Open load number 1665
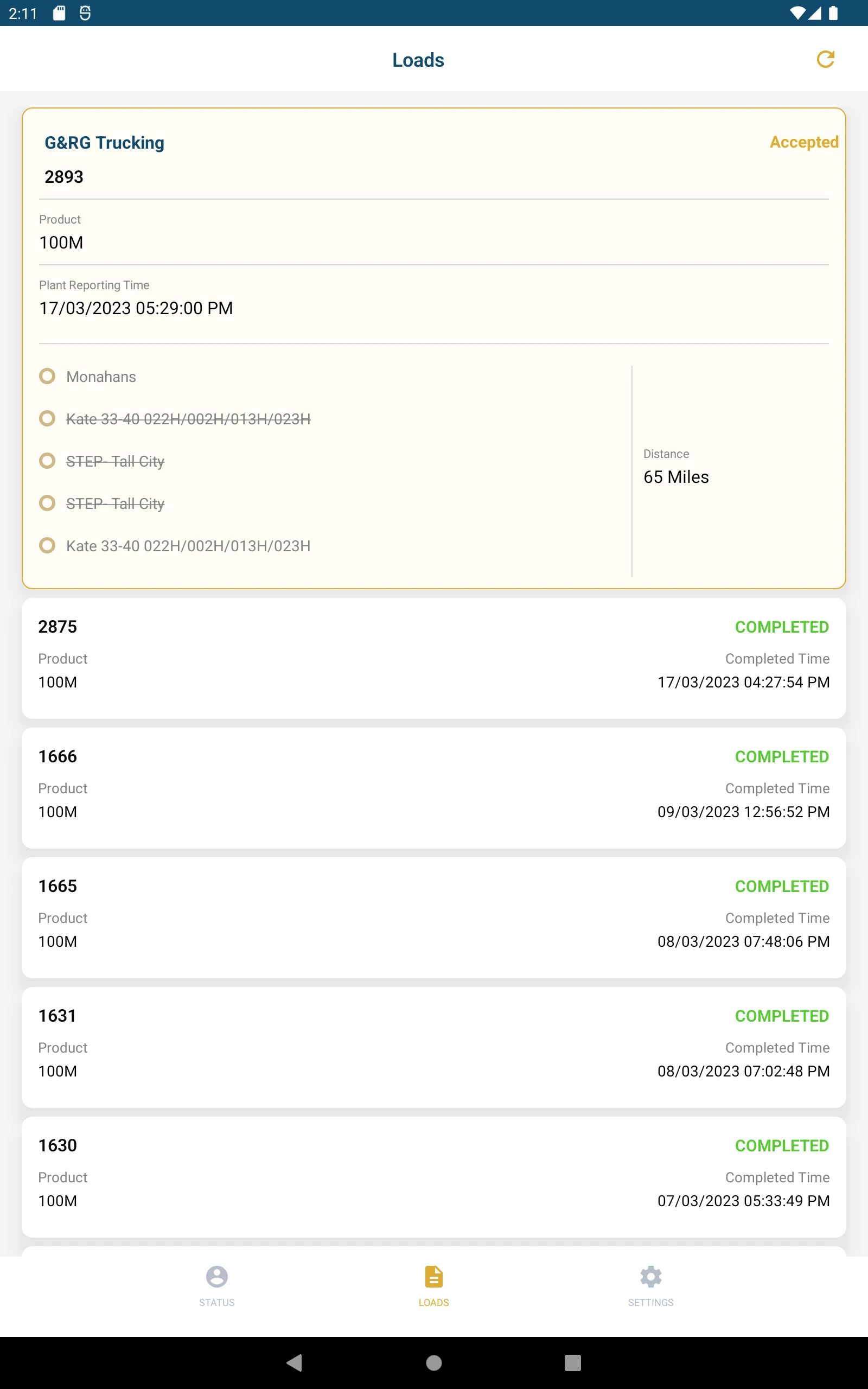 (x=58, y=885)
